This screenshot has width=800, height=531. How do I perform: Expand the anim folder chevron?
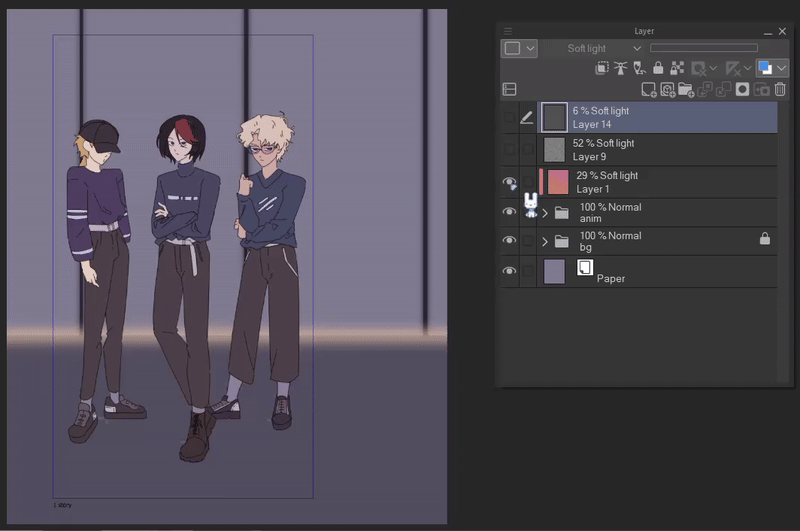click(x=545, y=213)
